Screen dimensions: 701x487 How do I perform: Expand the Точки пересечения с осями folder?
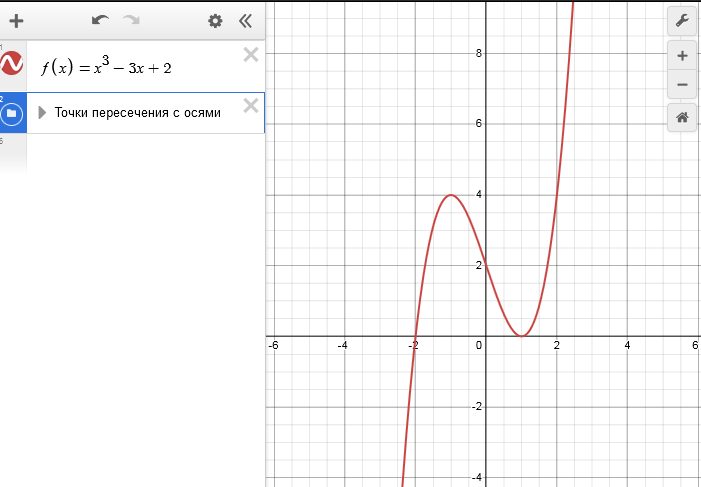pos(42,113)
